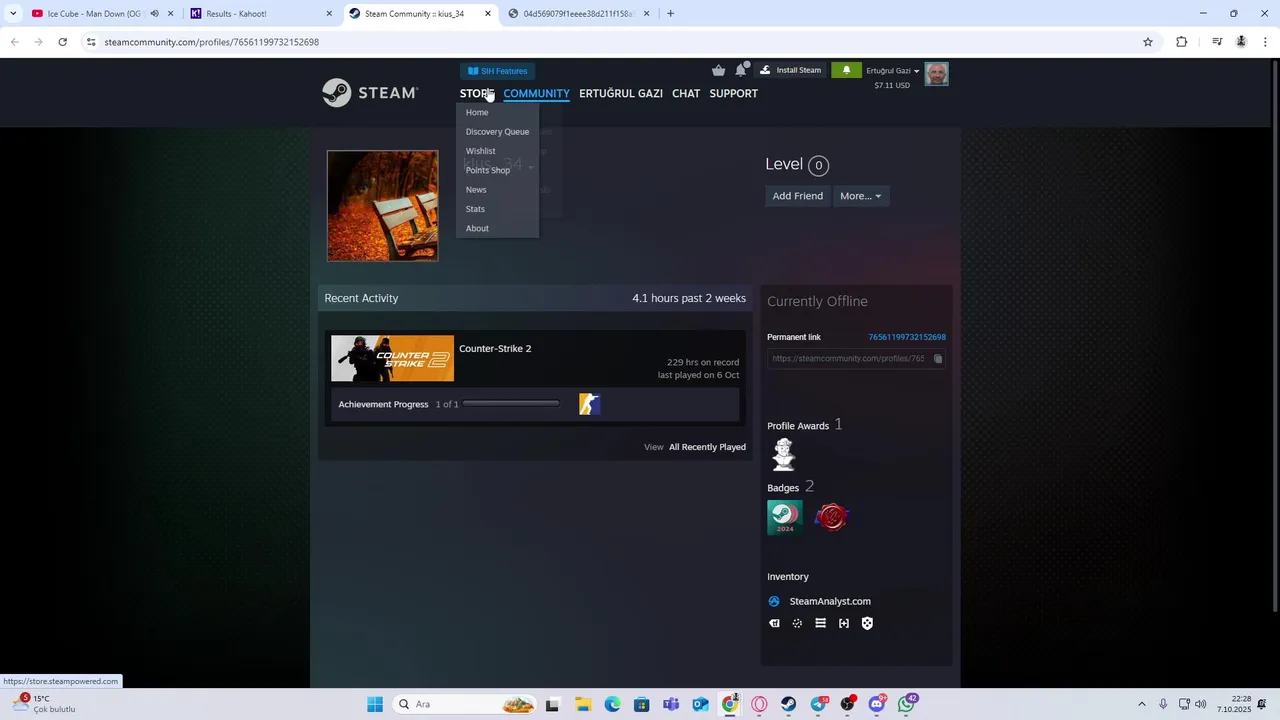Switch to the 04d569079f1eeee38d211f158a browser tab
1280x720 pixels.
pyautogui.click(x=579, y=14)
